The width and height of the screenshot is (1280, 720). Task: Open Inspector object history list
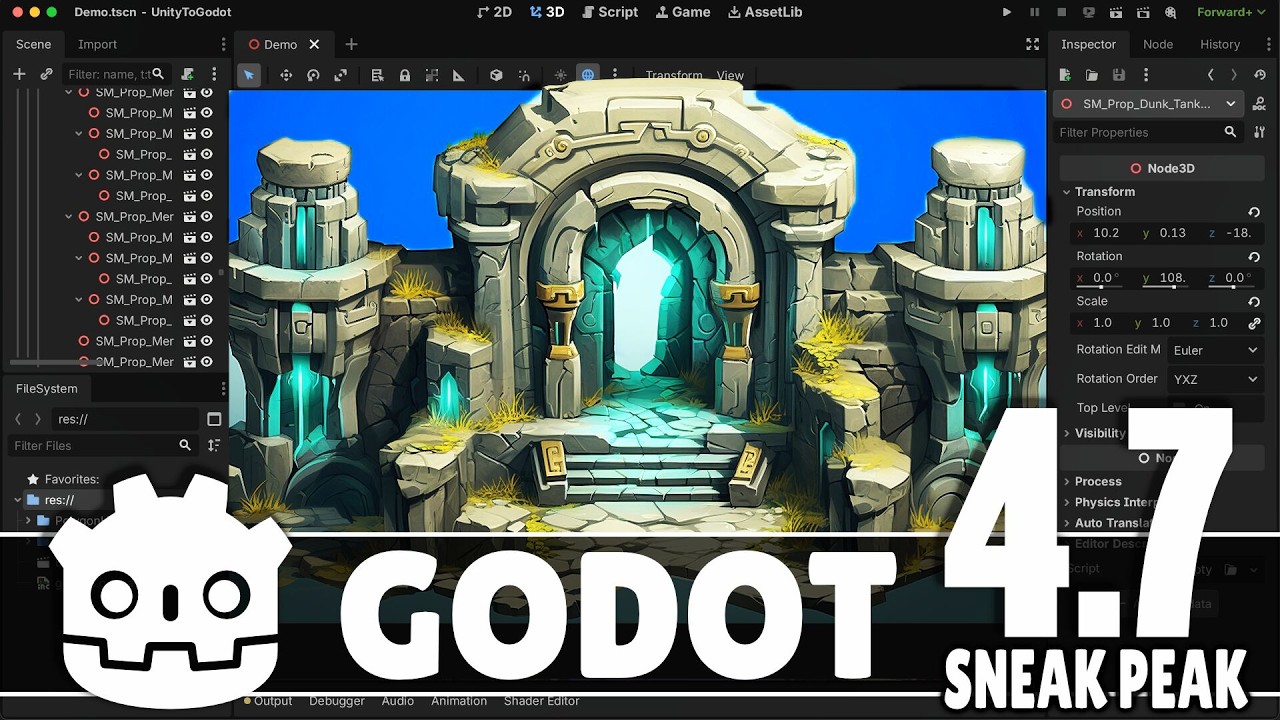(1260, 75)
